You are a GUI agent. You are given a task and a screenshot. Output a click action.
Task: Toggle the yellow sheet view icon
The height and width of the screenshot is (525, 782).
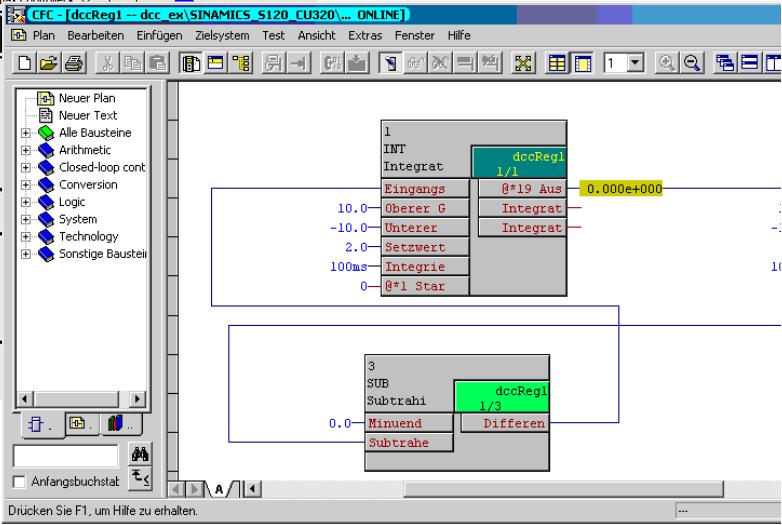[582, 63]
